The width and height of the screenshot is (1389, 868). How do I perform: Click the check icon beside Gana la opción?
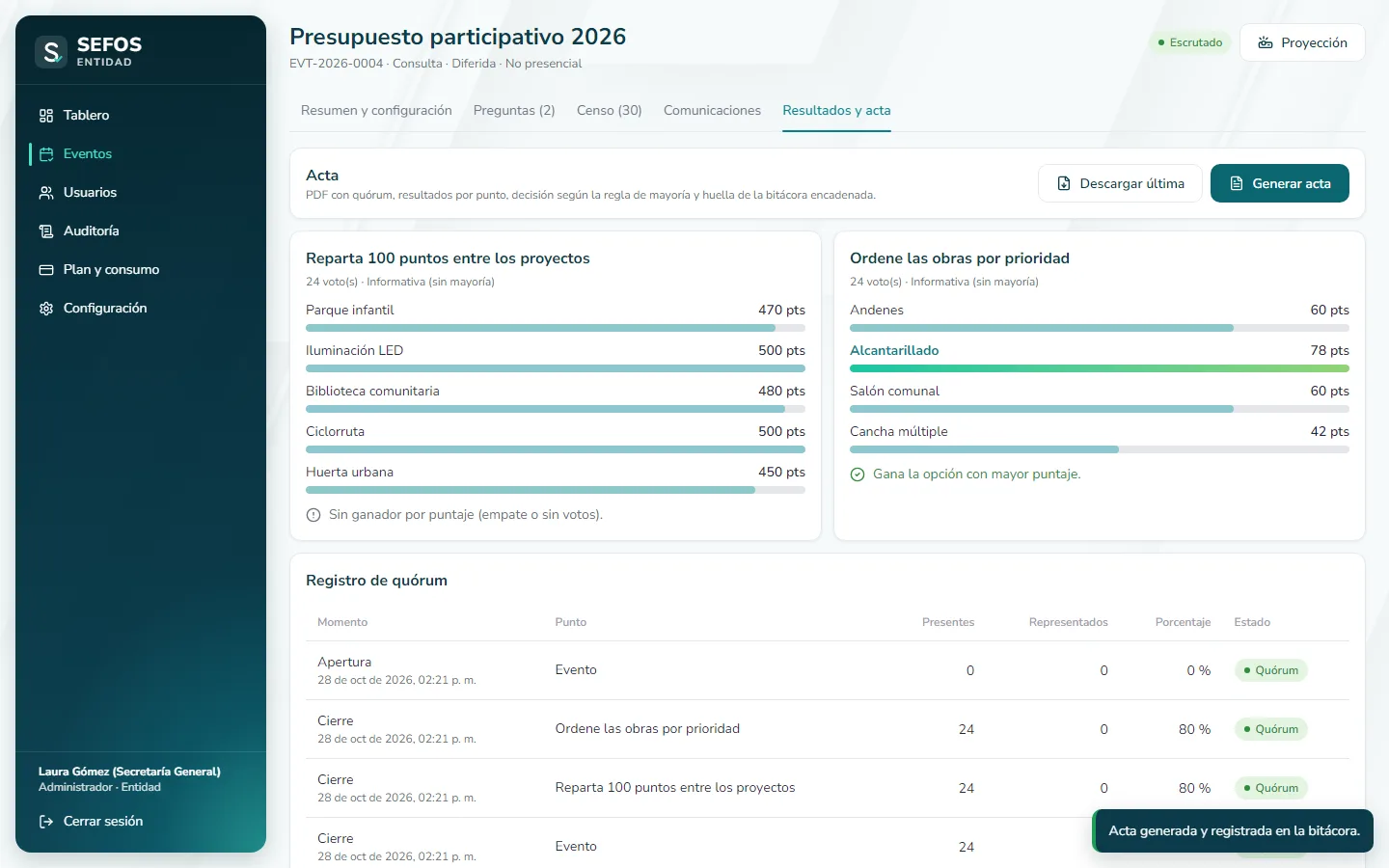coord(858,475)
